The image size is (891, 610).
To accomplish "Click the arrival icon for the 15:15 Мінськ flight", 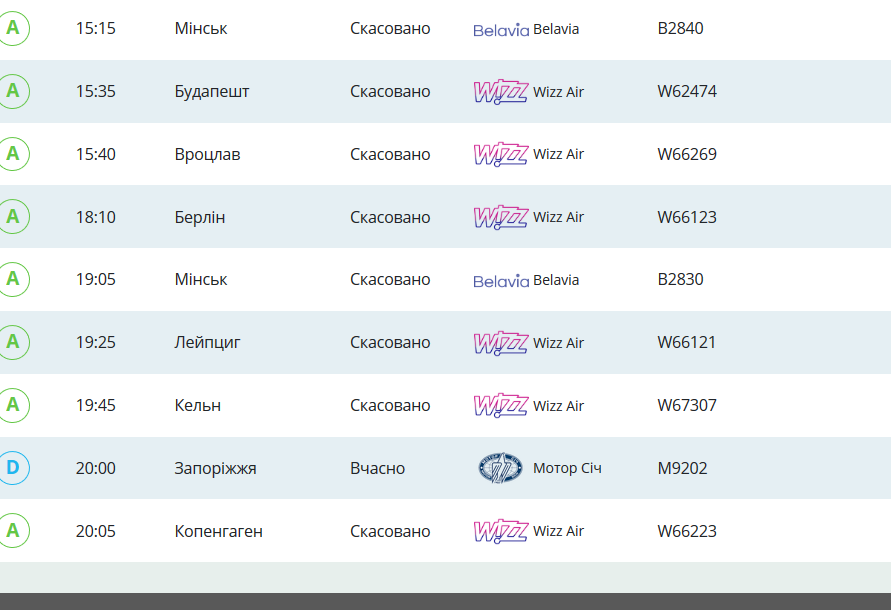I will pyautogui.click(x=13, y=28).
